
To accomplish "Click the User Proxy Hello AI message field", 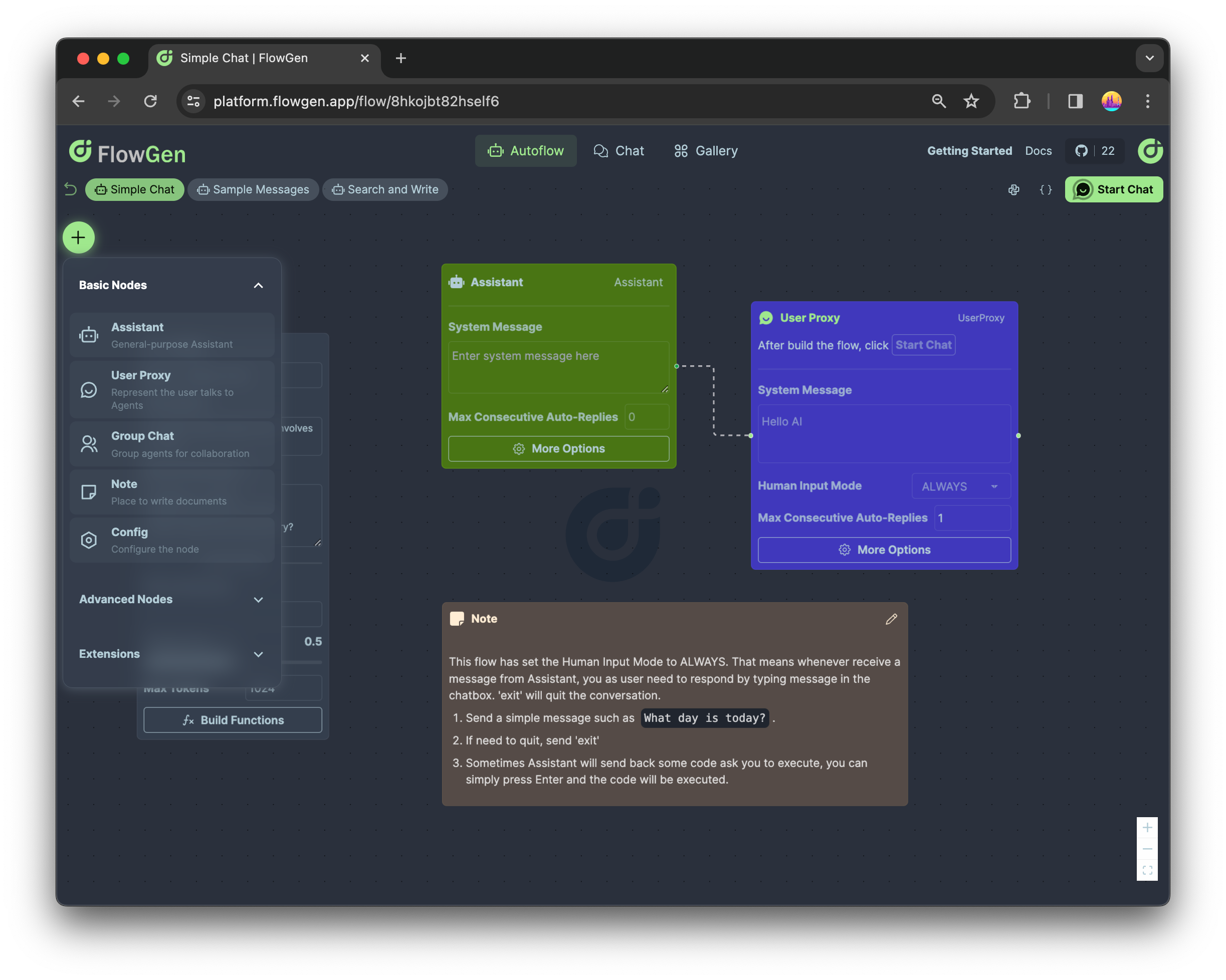I will (x=884, y=434).
